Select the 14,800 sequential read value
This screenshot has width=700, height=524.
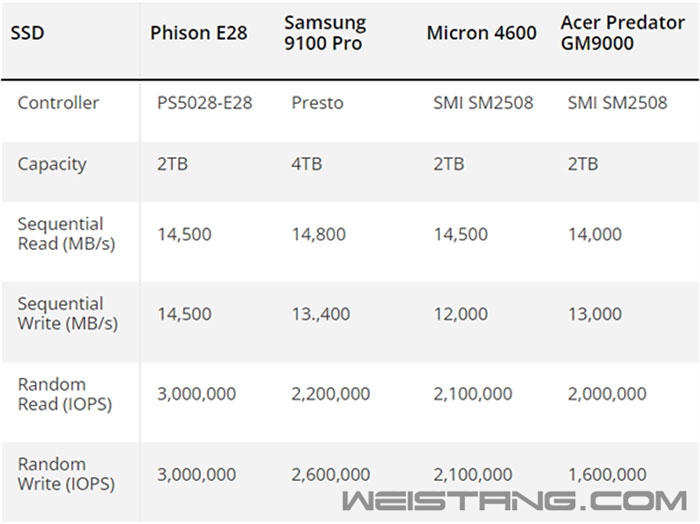click(x=319, y=234)
